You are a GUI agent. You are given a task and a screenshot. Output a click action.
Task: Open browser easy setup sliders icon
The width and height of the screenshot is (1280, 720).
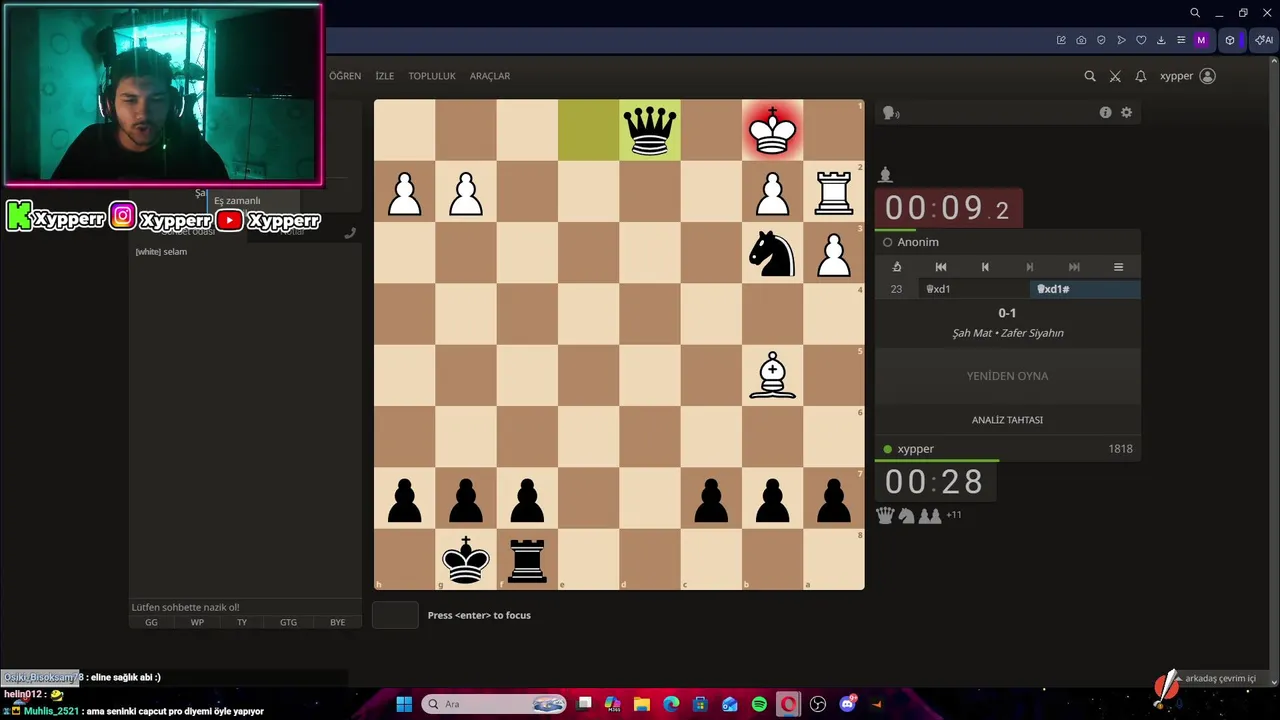tap(1181, 40)
